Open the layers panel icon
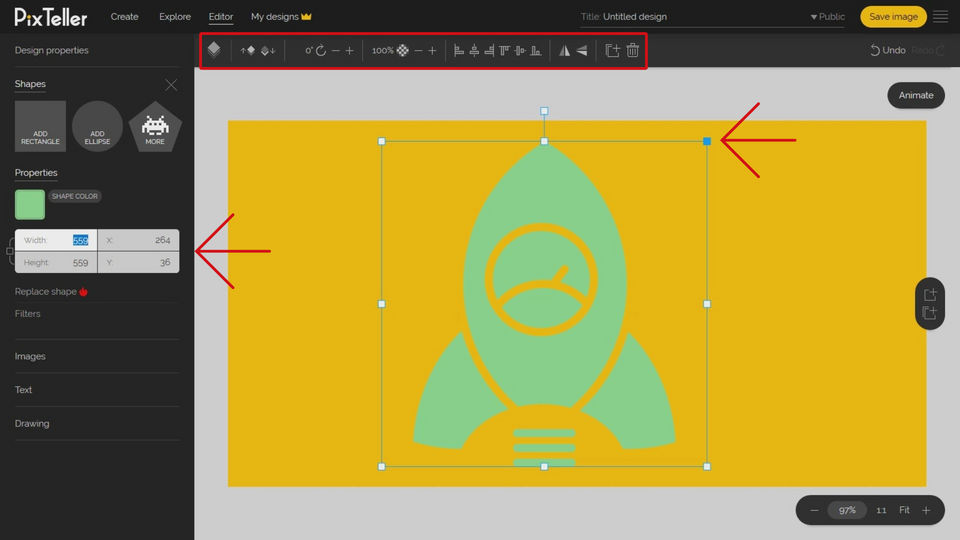Viewport: 960px width, 540px height. [214, 50]
